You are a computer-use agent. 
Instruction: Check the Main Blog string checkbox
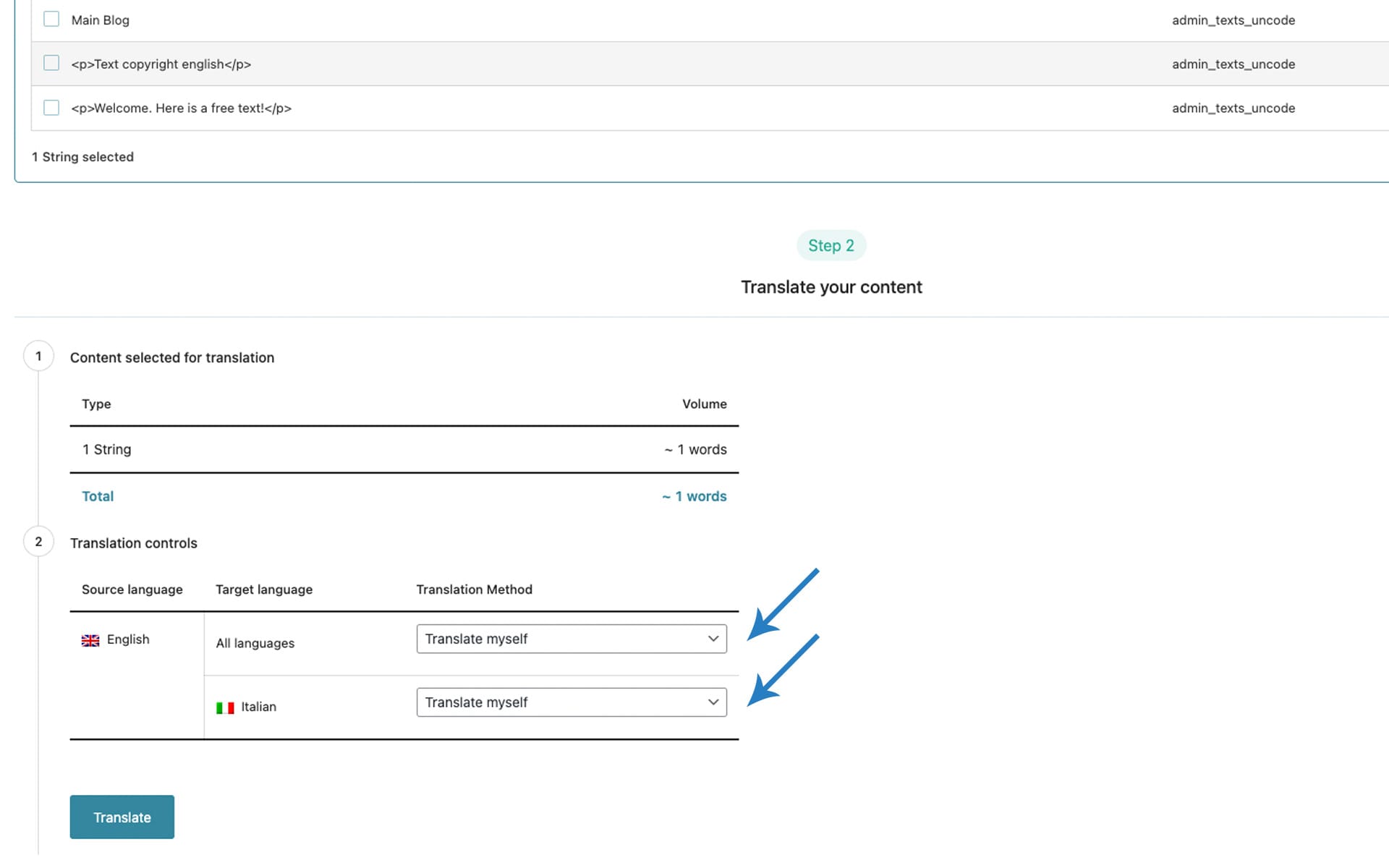51,20
